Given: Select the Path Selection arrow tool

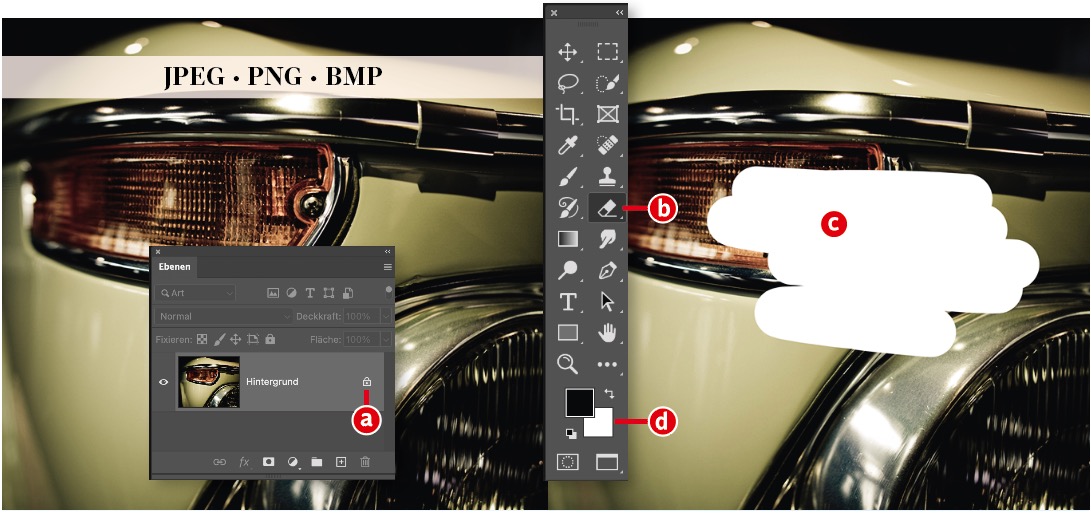Looking at the screenshot, I should [x=607, y=302].
